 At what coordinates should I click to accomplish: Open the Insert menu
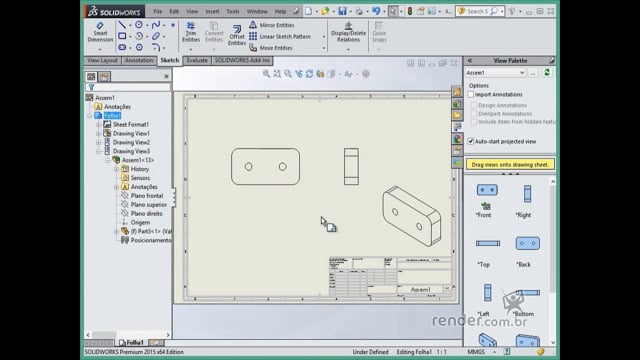coord(212,11)
